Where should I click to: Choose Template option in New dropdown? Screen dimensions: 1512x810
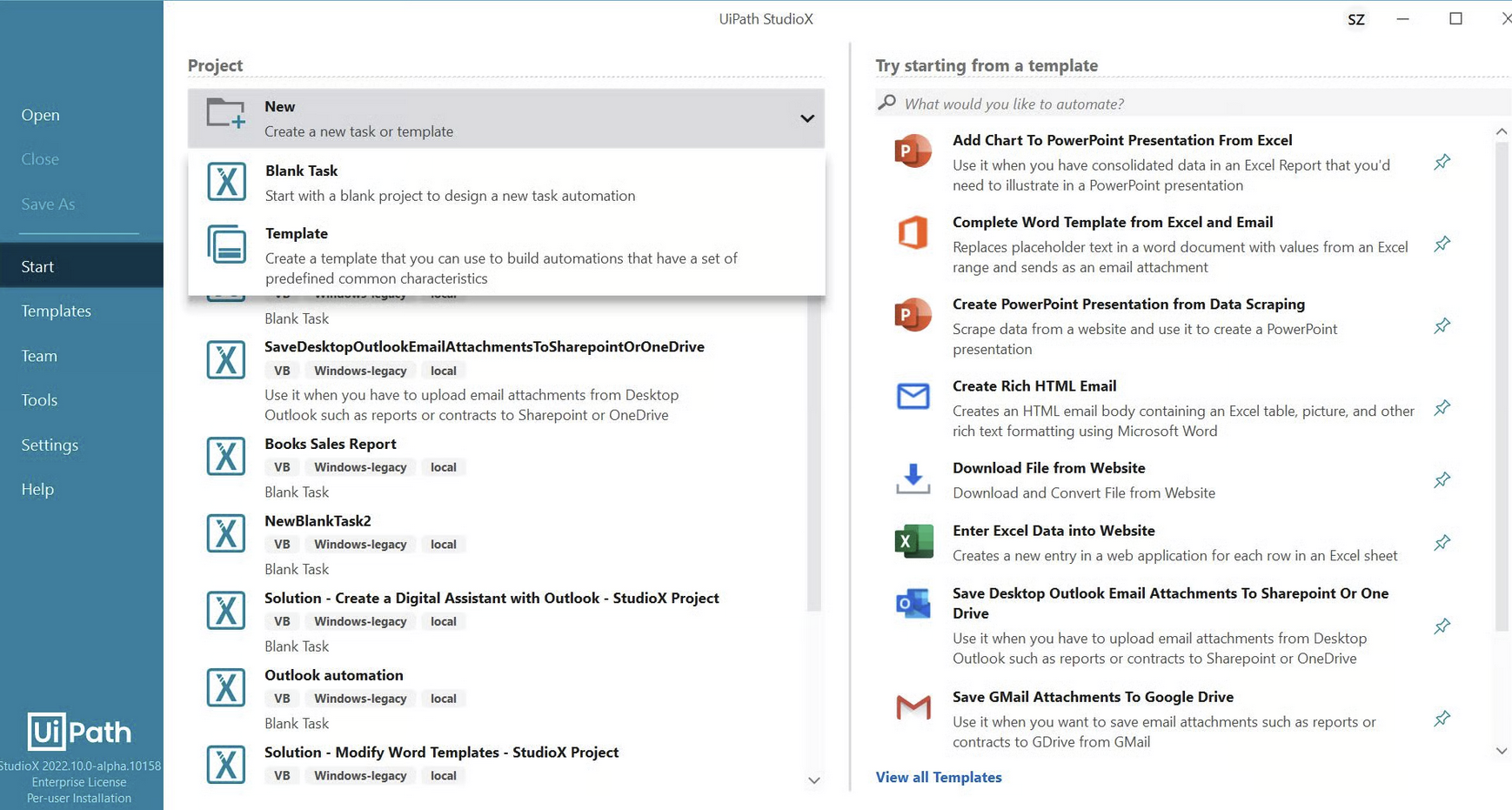506,255
